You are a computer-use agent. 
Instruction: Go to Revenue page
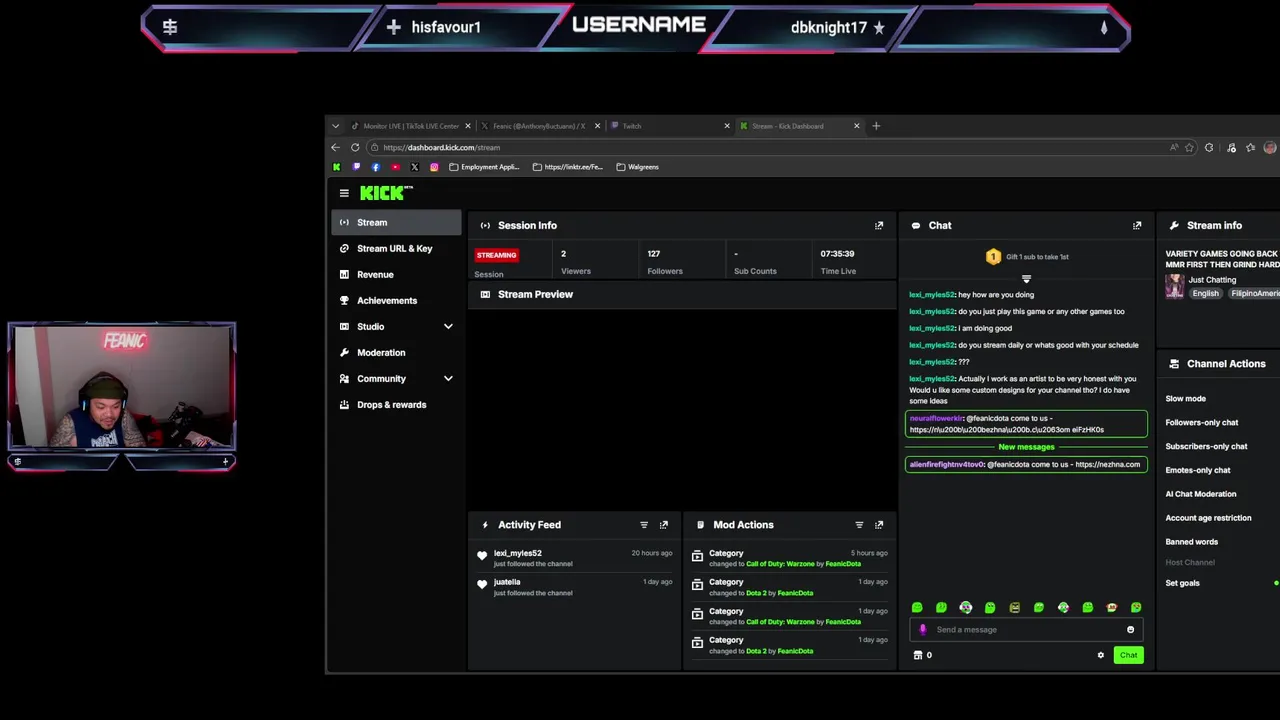396,275
